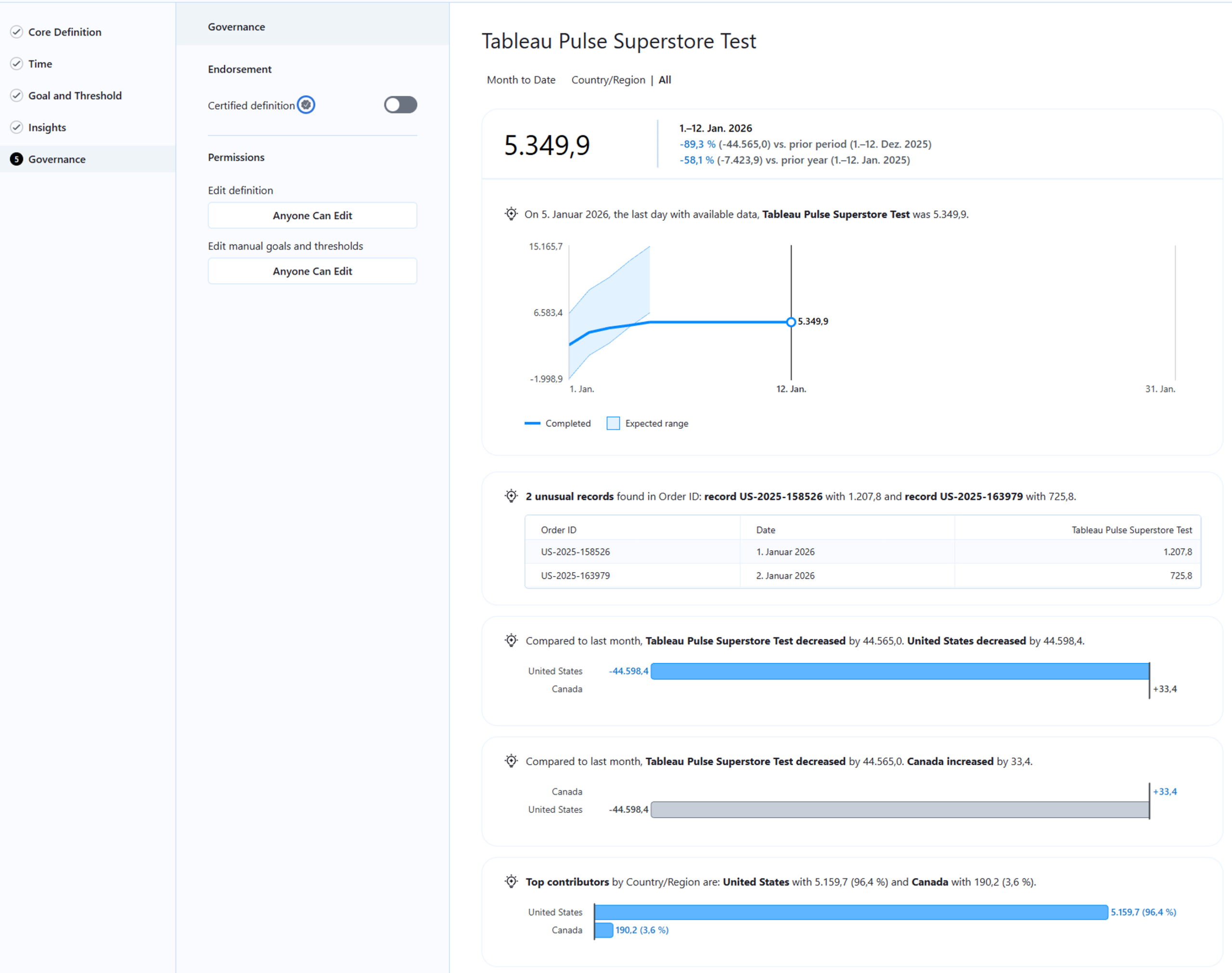Click the step 5 Governance circle icon

[x=16, y=159]
